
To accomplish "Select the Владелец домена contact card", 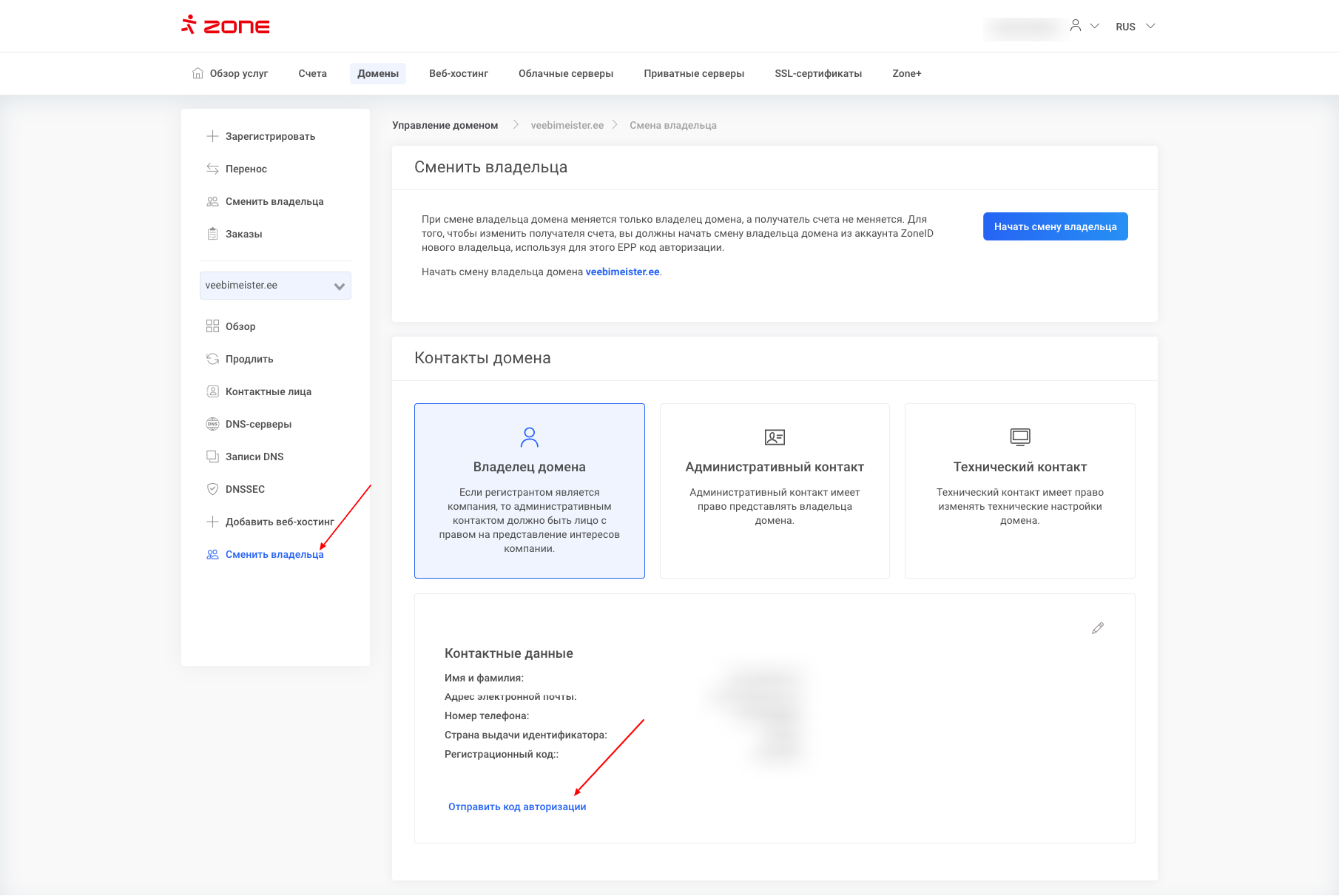I will (x=530, y=491).
